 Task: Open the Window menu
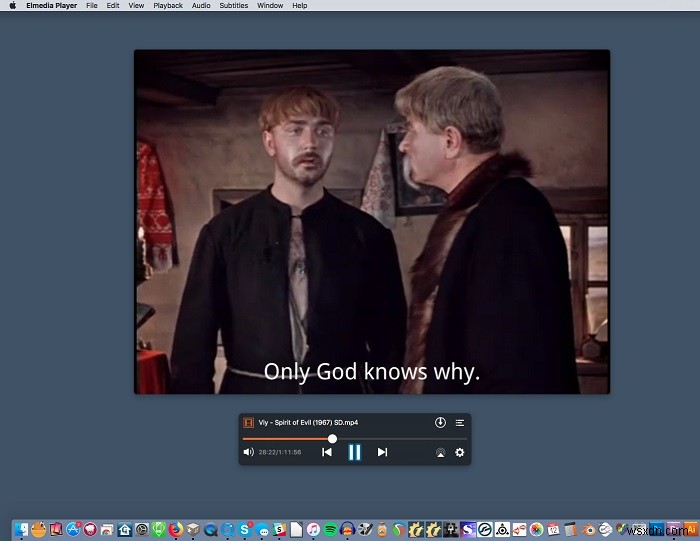coord(270,5)
